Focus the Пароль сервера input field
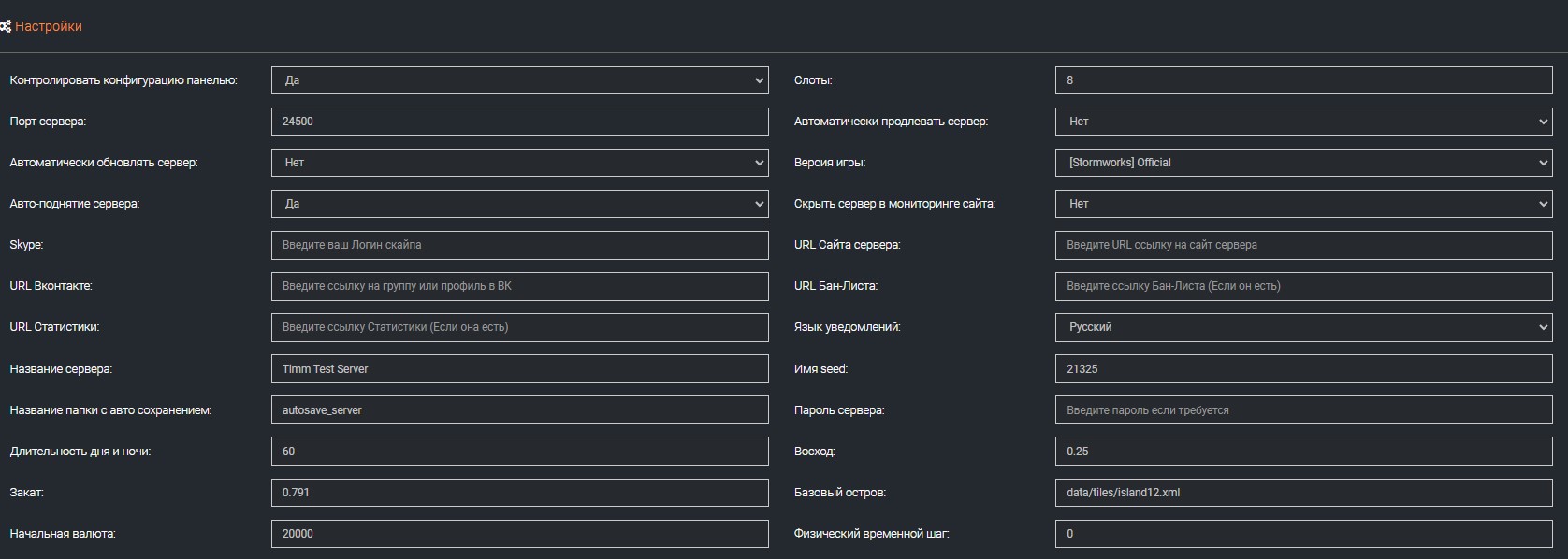This screenshot has width=1568, height=559. pos(1303,410)
